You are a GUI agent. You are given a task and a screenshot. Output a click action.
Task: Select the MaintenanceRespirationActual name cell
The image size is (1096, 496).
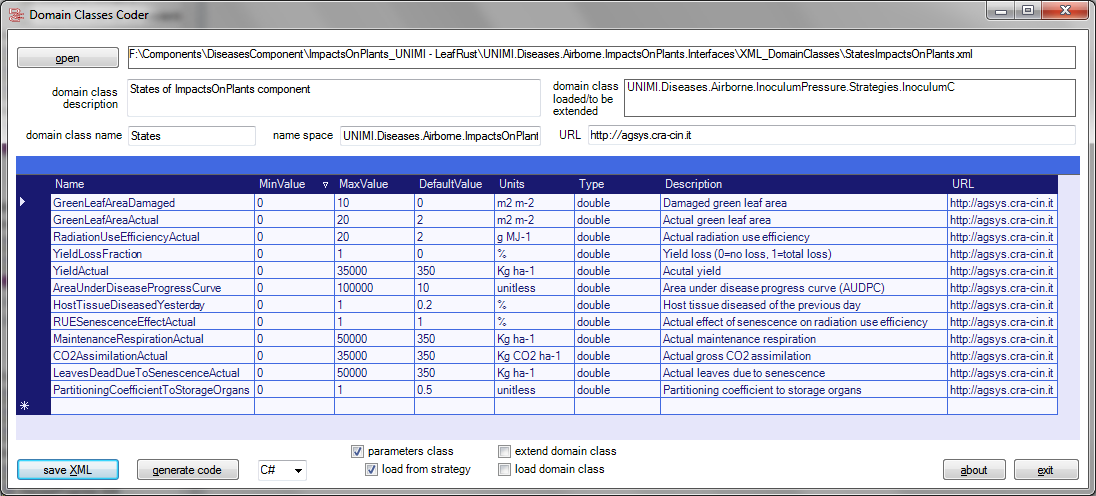point(152,339)
